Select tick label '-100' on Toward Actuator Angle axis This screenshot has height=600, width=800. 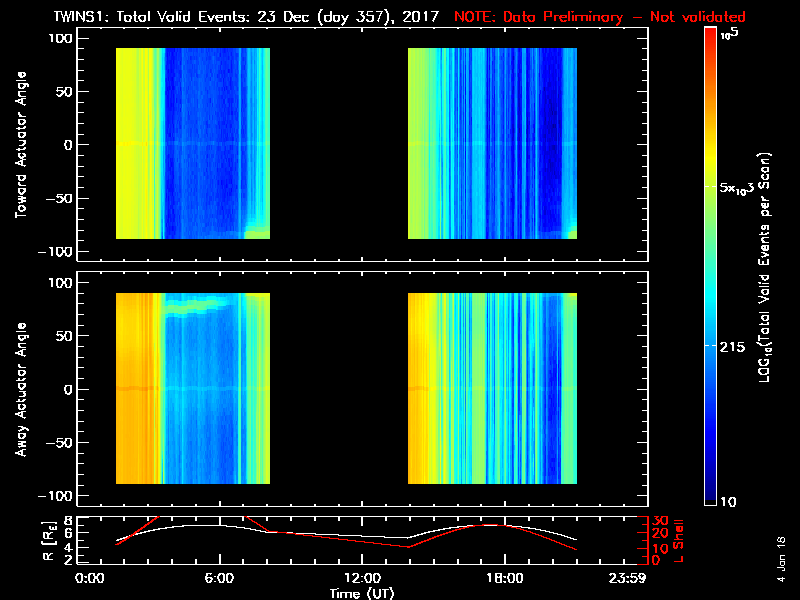56,252
